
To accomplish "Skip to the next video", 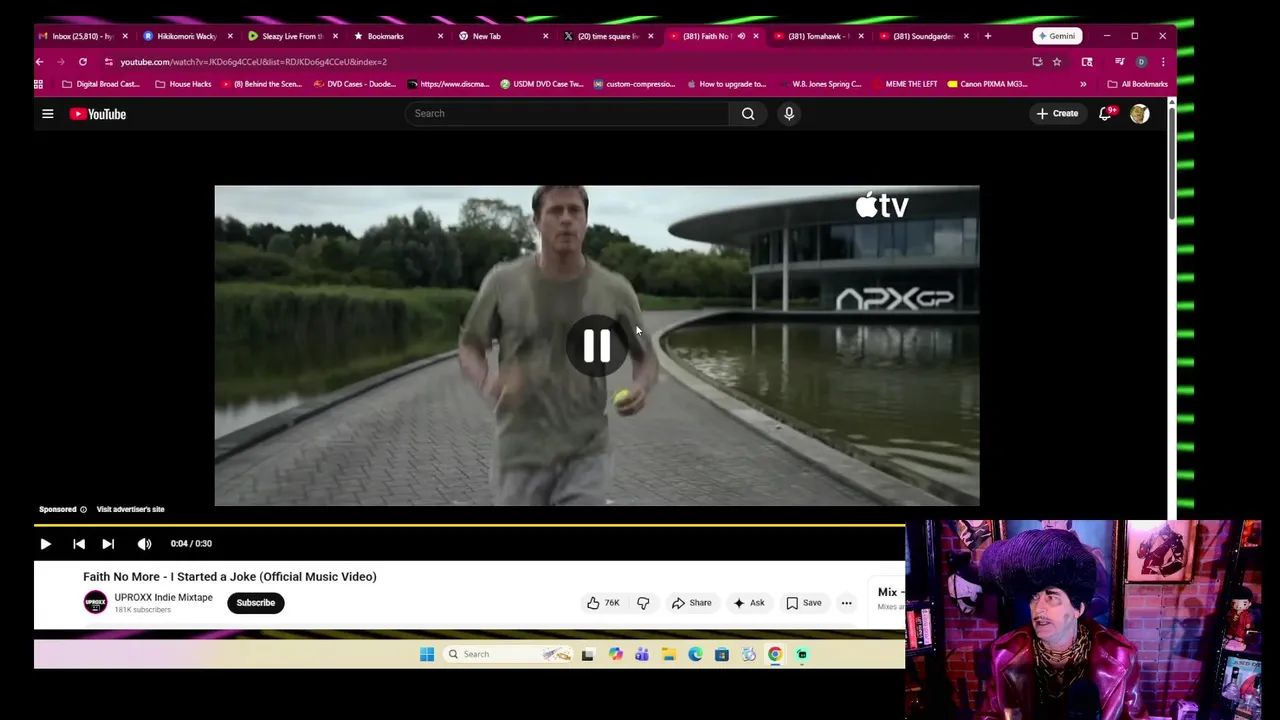I will (108, 544).
